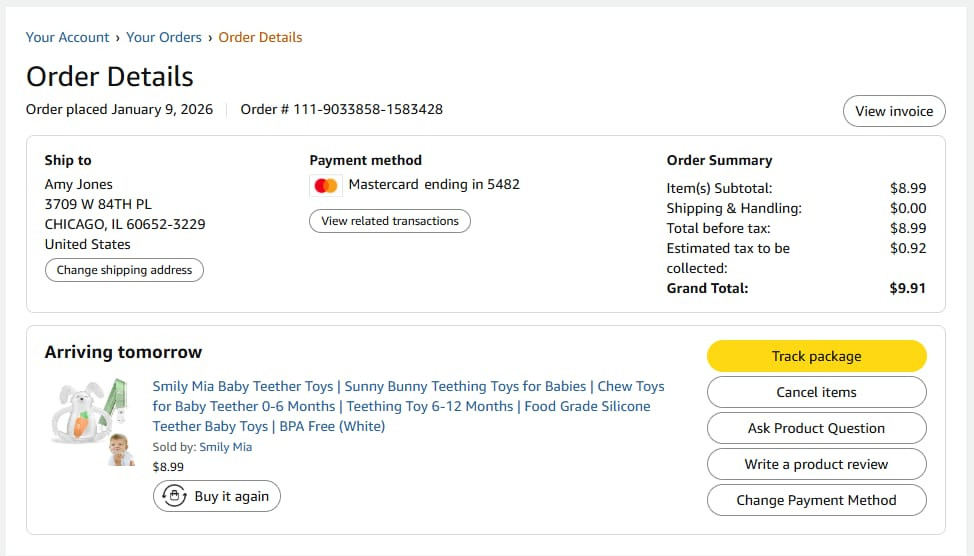Screen dimensions: 974x556
Task: Click the yellow Track package button
Action: [816, 356]
